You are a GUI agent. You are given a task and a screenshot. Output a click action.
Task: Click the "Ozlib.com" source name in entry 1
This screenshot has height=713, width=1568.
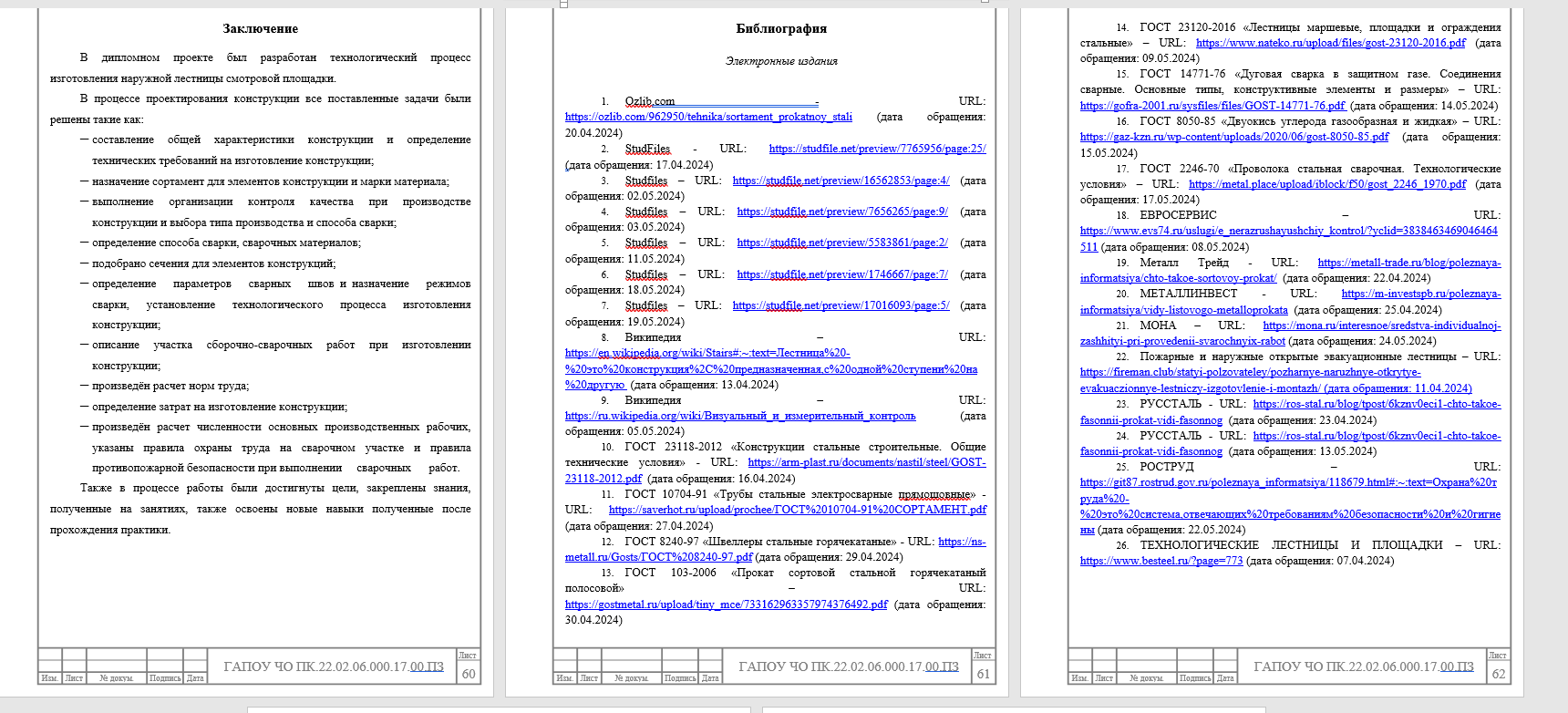(649, 101)
